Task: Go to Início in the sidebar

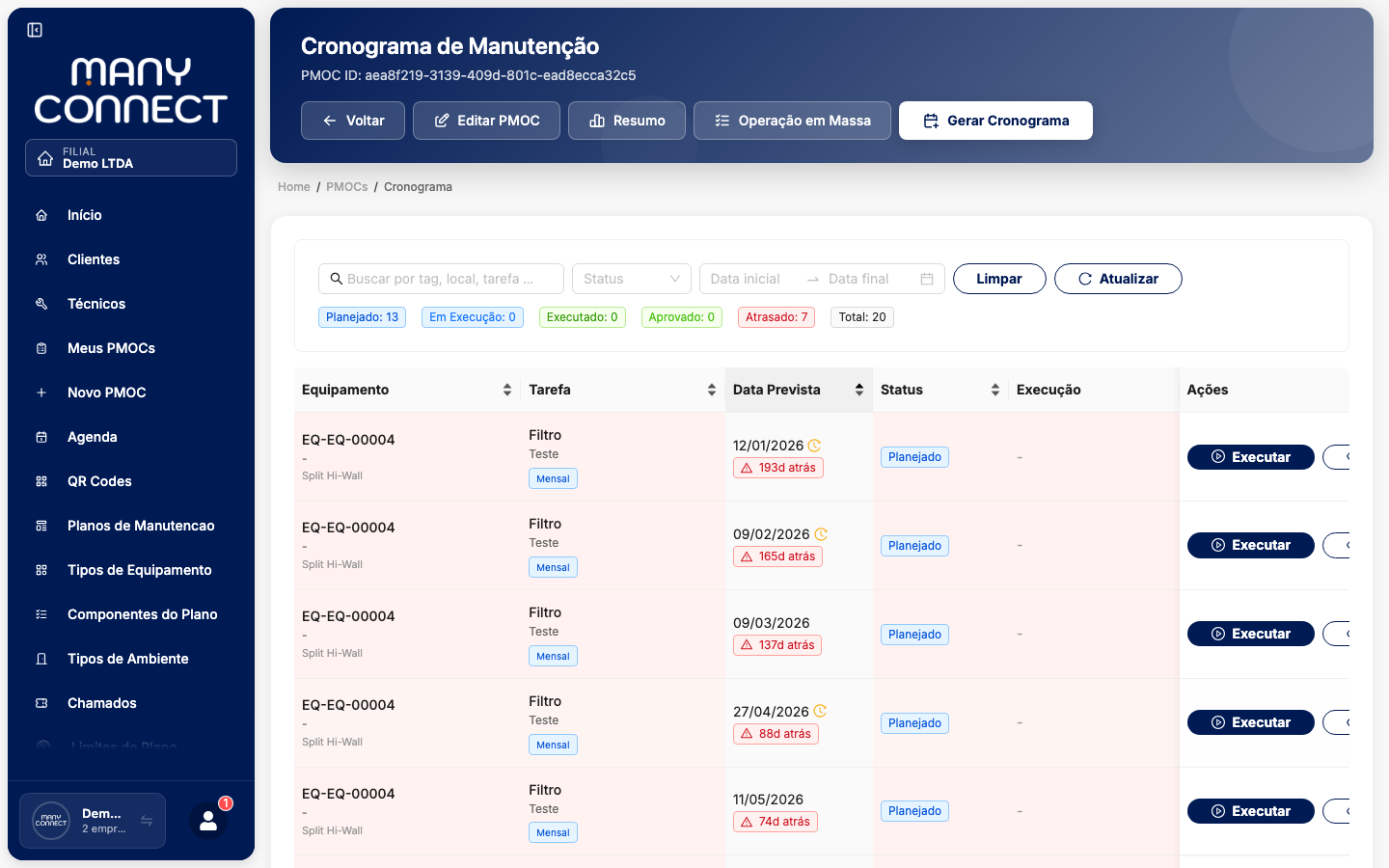Action: (131, 215)
